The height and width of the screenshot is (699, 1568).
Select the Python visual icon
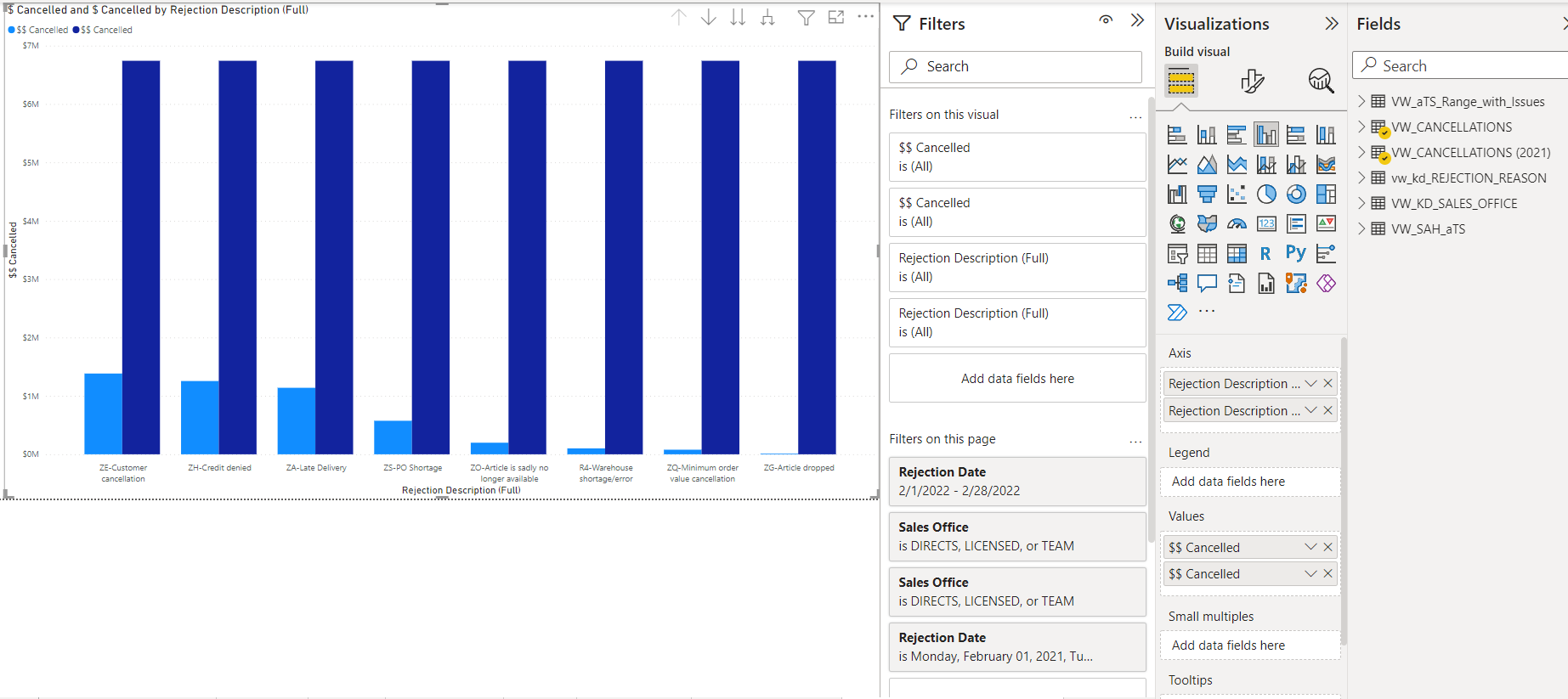(x=1296, y=253)
